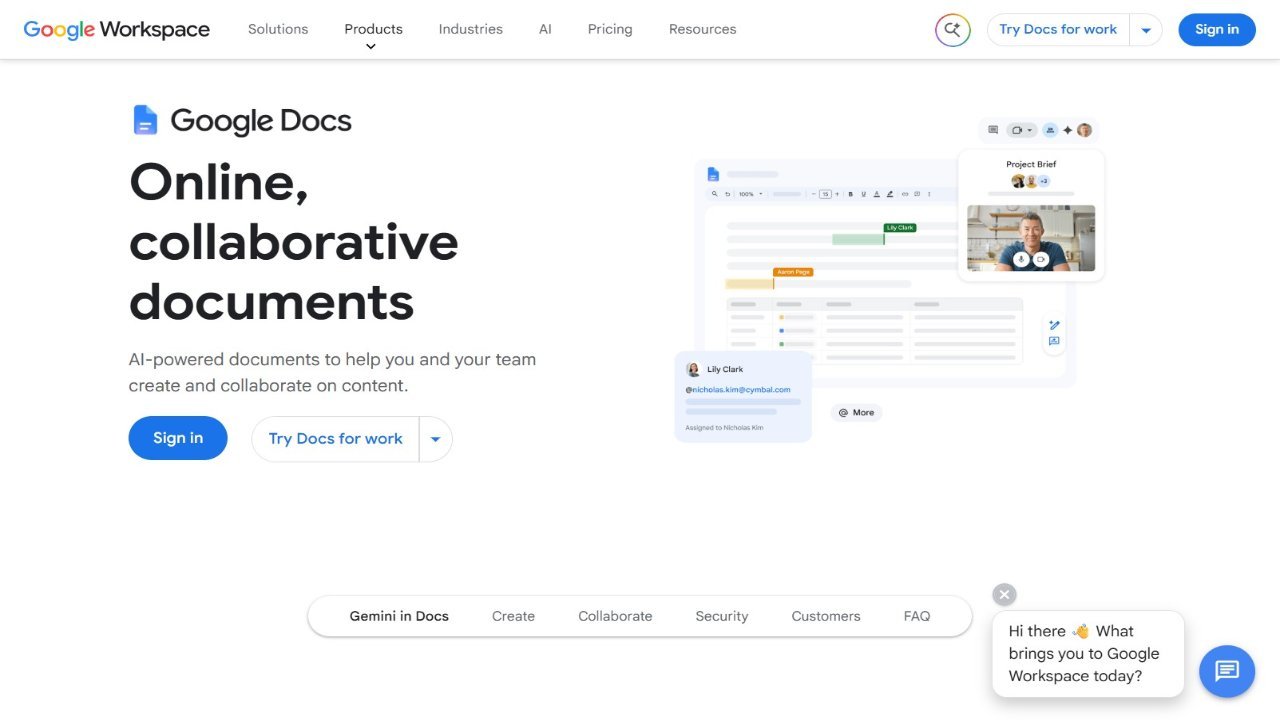Switch to the Create tab
Image resolution: width=1280 pixels, height=720 pixels.
tap(513, 616)
